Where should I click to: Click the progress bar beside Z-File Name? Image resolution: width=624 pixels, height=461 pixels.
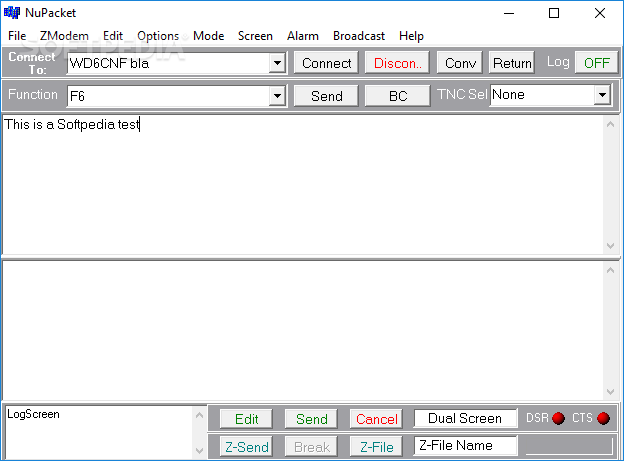pyautogui.click(x=569, y=445)
